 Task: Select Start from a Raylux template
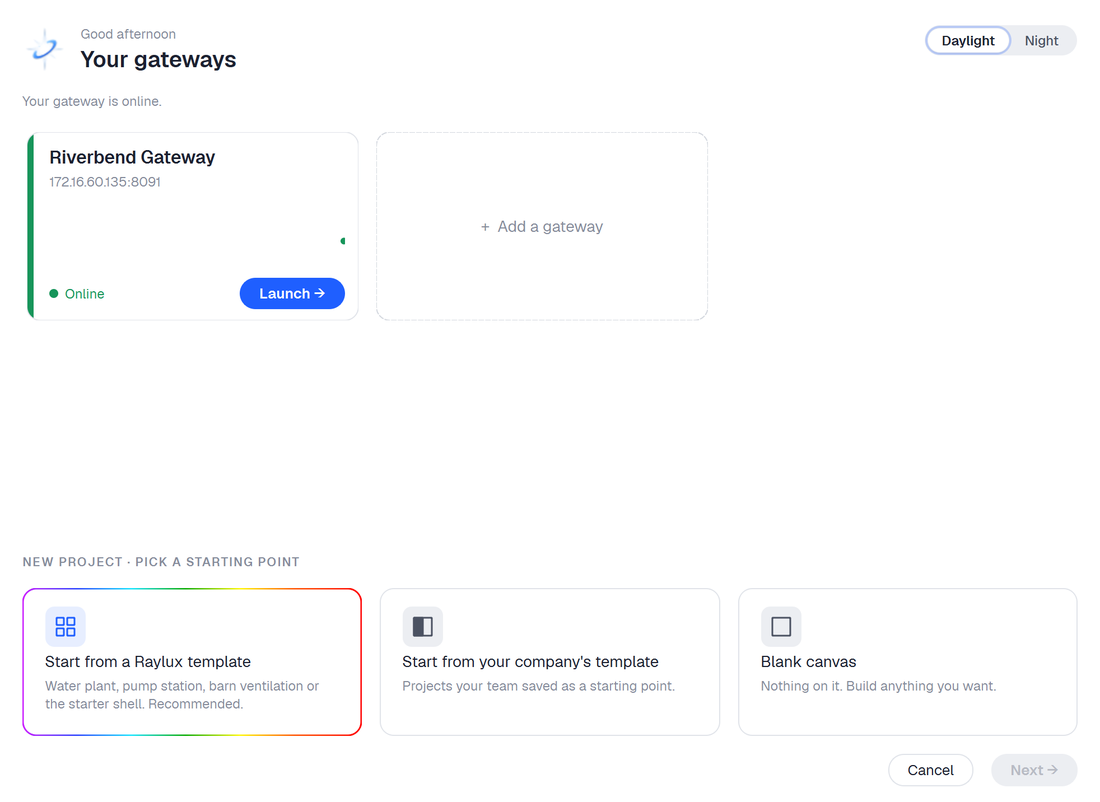pyautogui.click(x=192, y=662)
